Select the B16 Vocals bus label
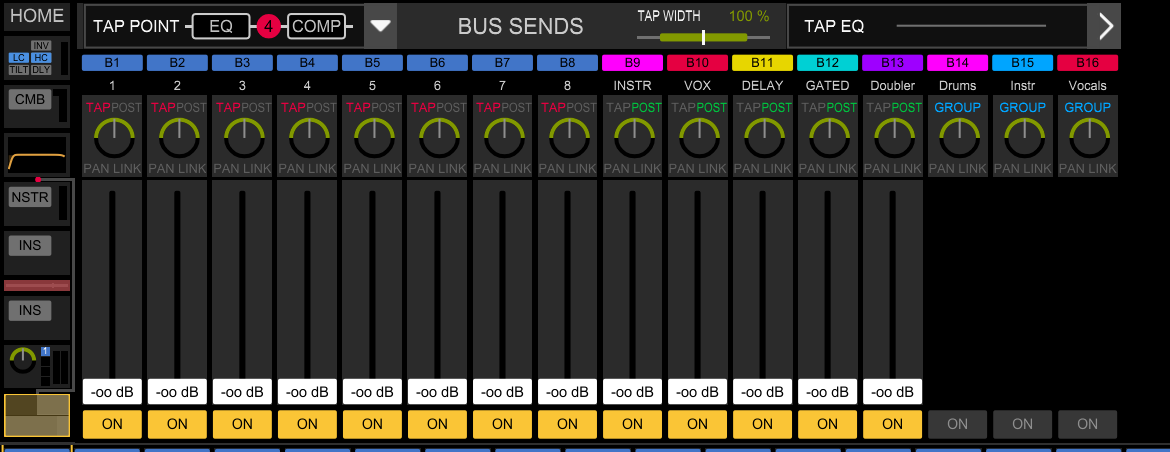This screenshot has height=452, width=1170. coord(1087,63)
